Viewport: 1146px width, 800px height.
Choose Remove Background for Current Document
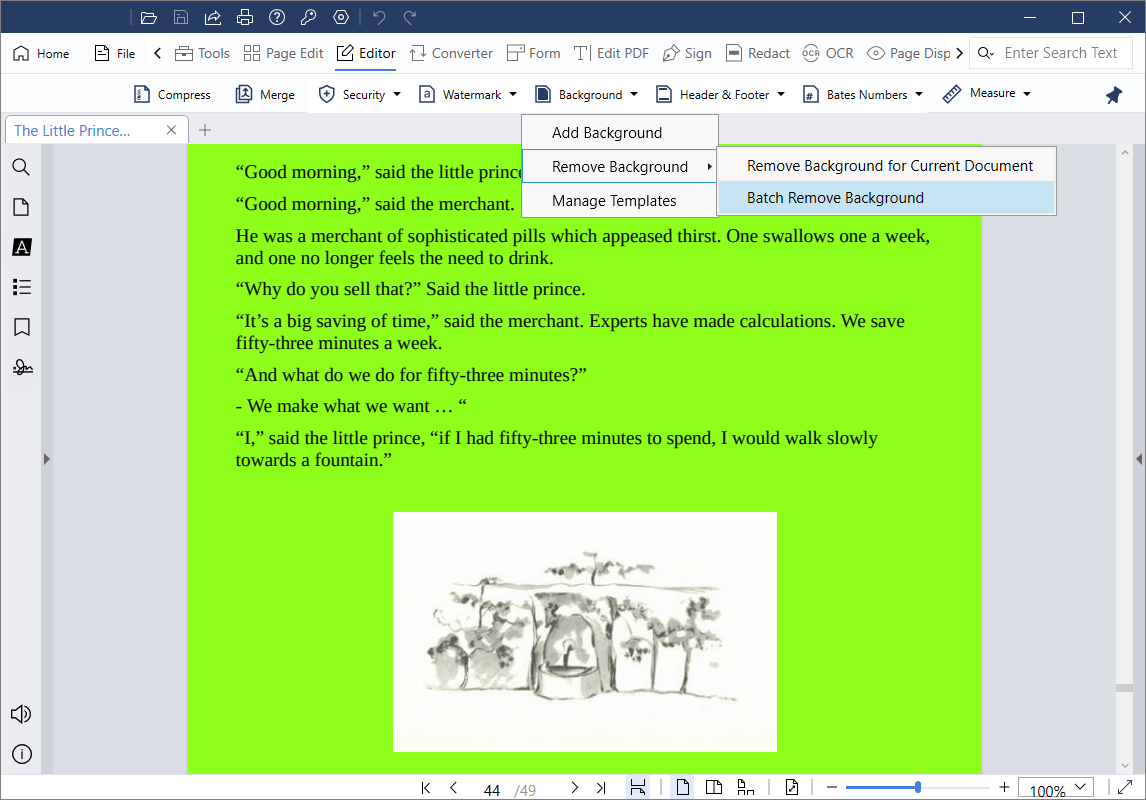(x=887, y=166)
